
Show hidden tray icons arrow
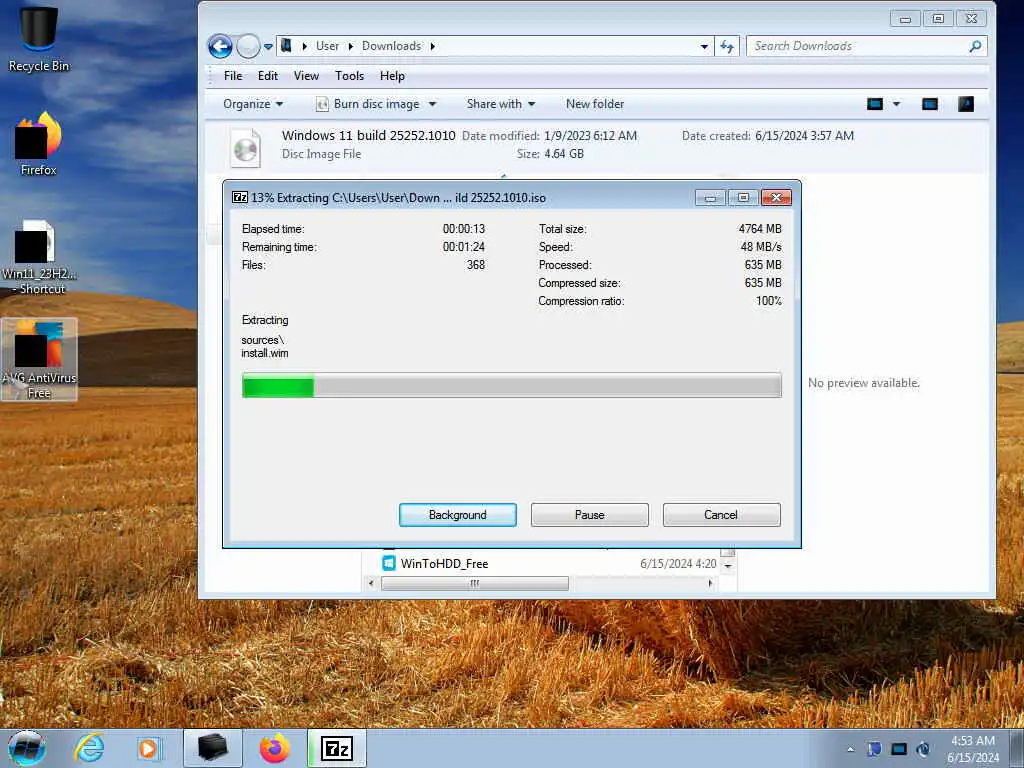tap(850, 750)
